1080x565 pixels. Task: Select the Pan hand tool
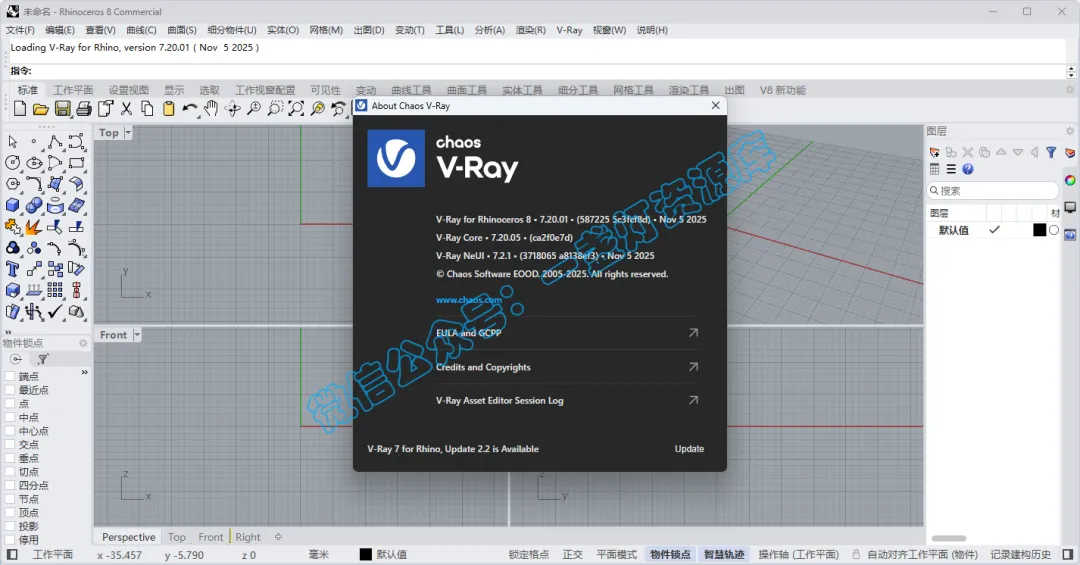point(211,108)
